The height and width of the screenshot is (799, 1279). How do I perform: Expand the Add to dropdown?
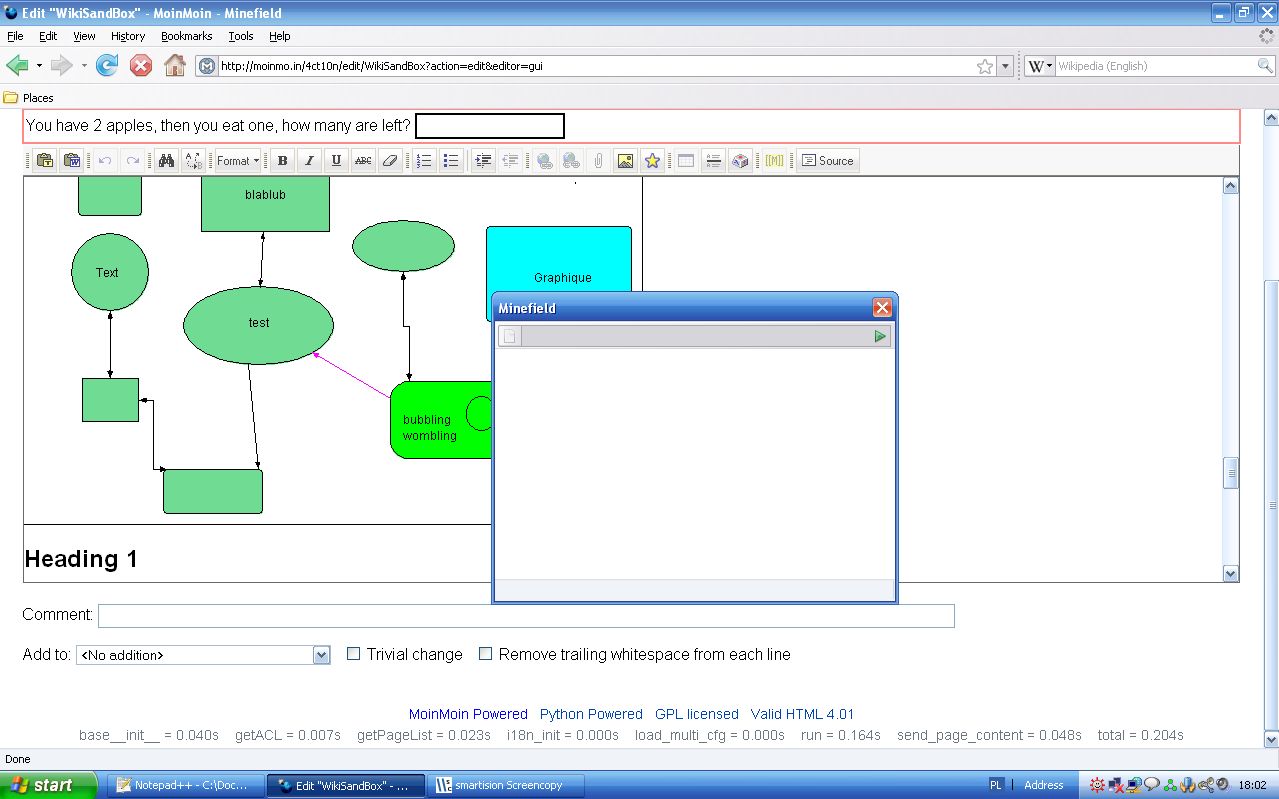[321, 655]
